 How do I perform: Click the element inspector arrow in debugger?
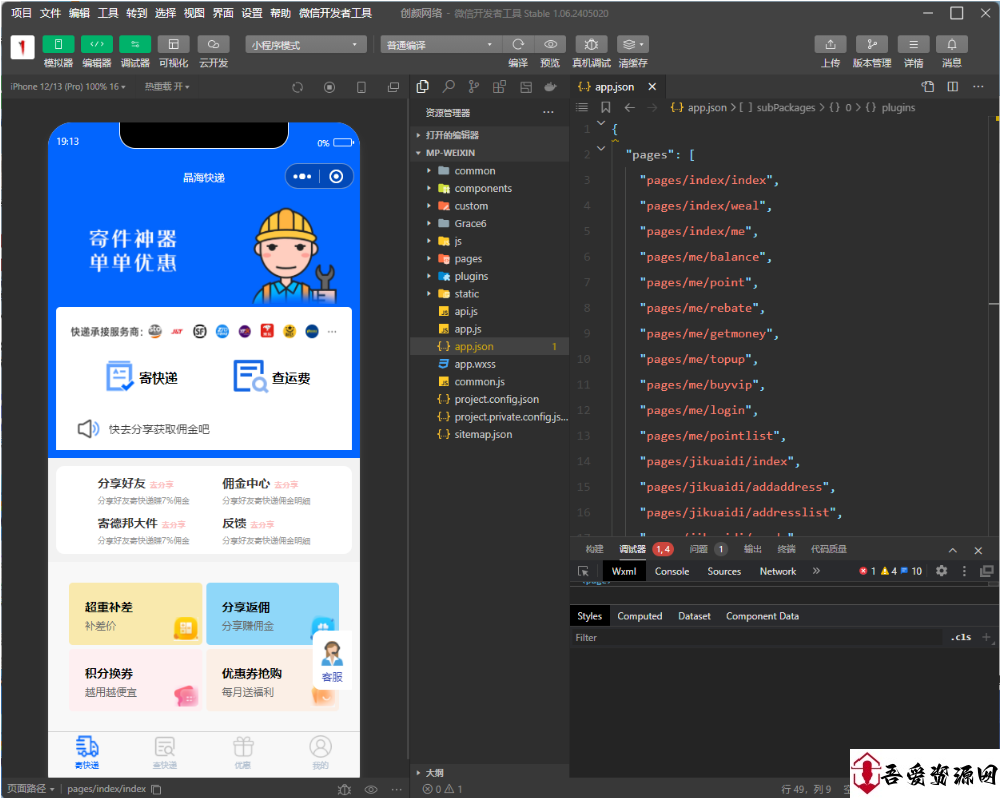click(583, 571)
